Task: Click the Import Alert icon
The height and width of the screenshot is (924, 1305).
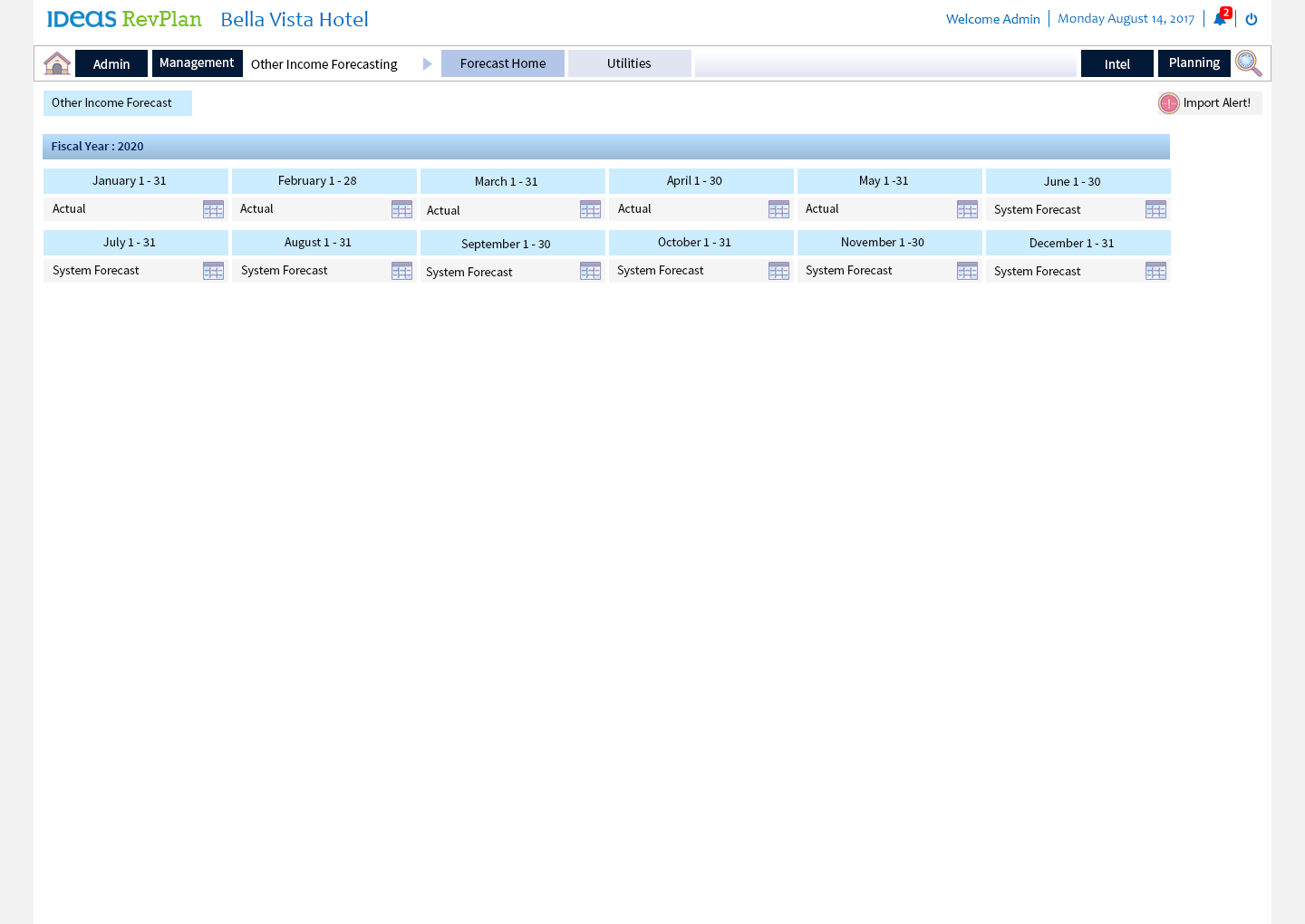Action: click(x=1169, y=103)
